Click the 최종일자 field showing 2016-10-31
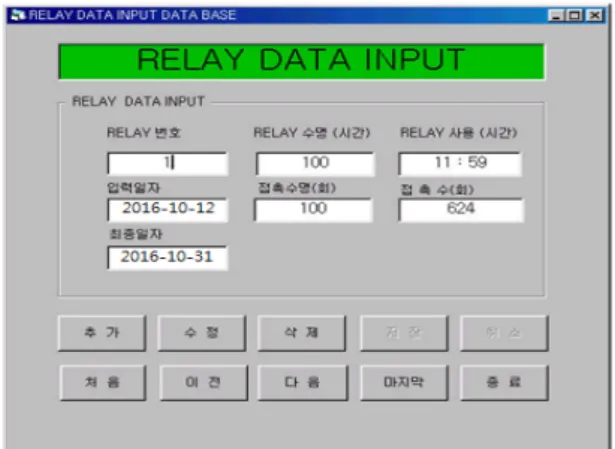The height and width of the screenshot is (449, 615). pos(167,257)
